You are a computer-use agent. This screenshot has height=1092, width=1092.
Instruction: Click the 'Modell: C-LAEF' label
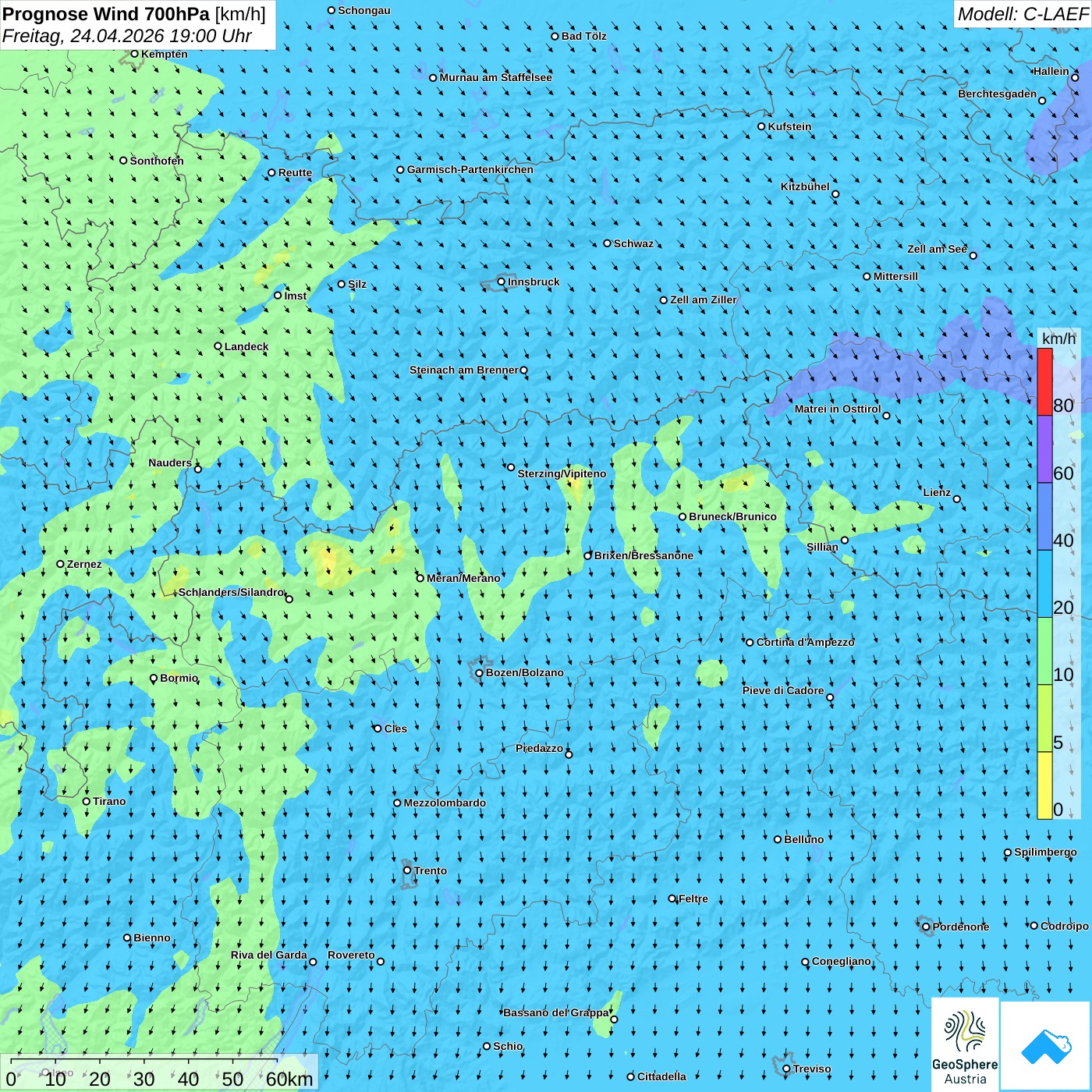[1023, 14]
